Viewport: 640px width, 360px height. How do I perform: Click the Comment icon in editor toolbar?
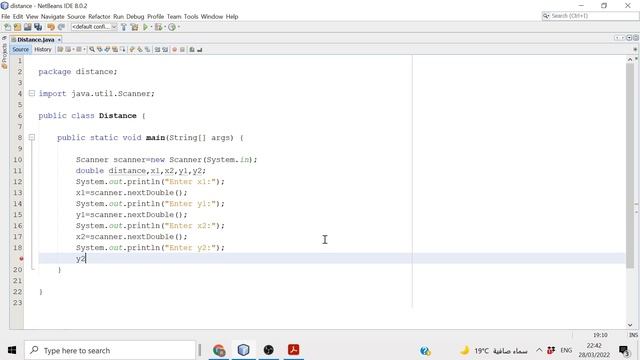pyautogui.click(x=192, y=49)
